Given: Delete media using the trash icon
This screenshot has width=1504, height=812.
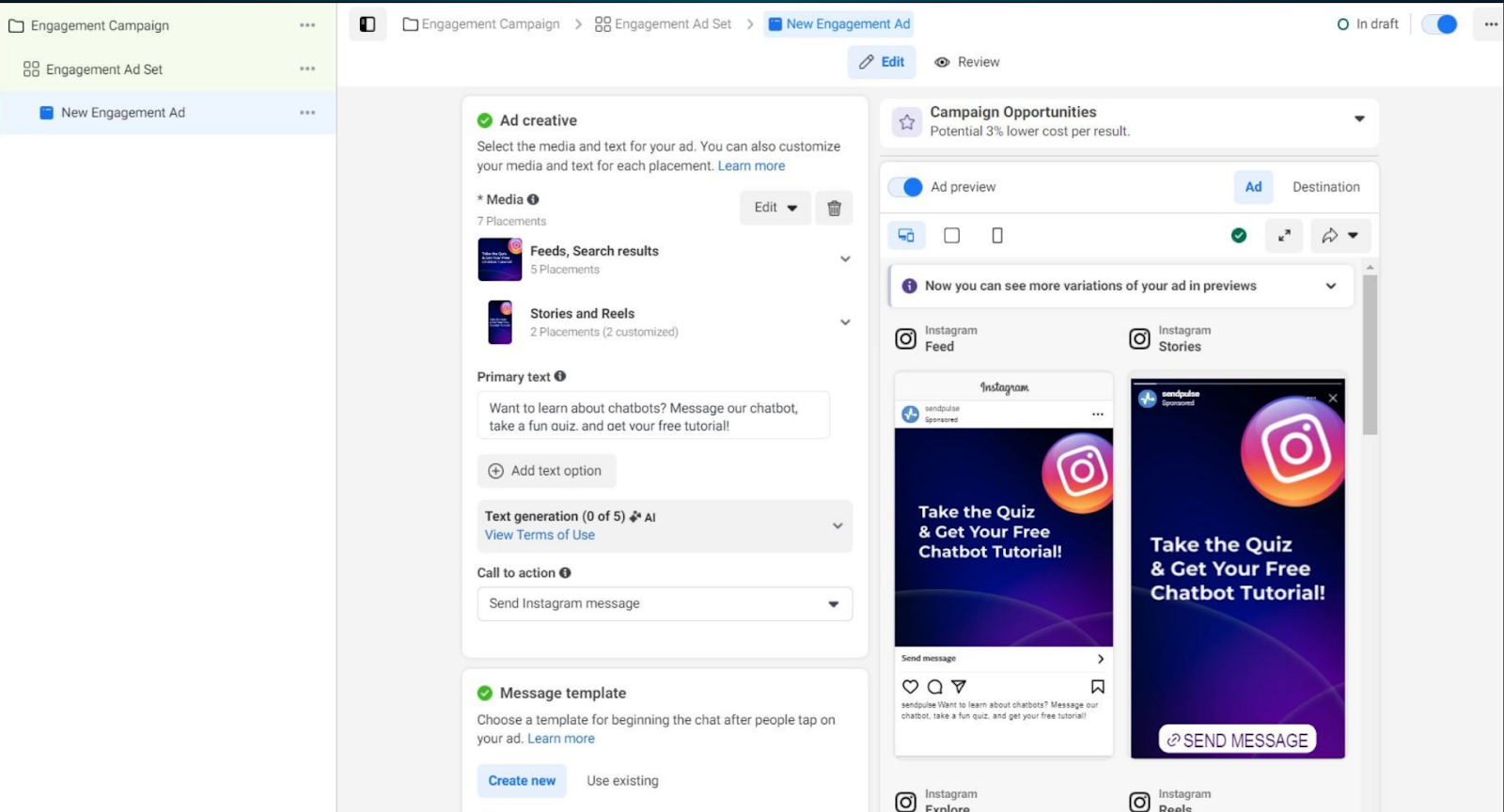Looking at the screenshot, I should [x=834, y=208].
